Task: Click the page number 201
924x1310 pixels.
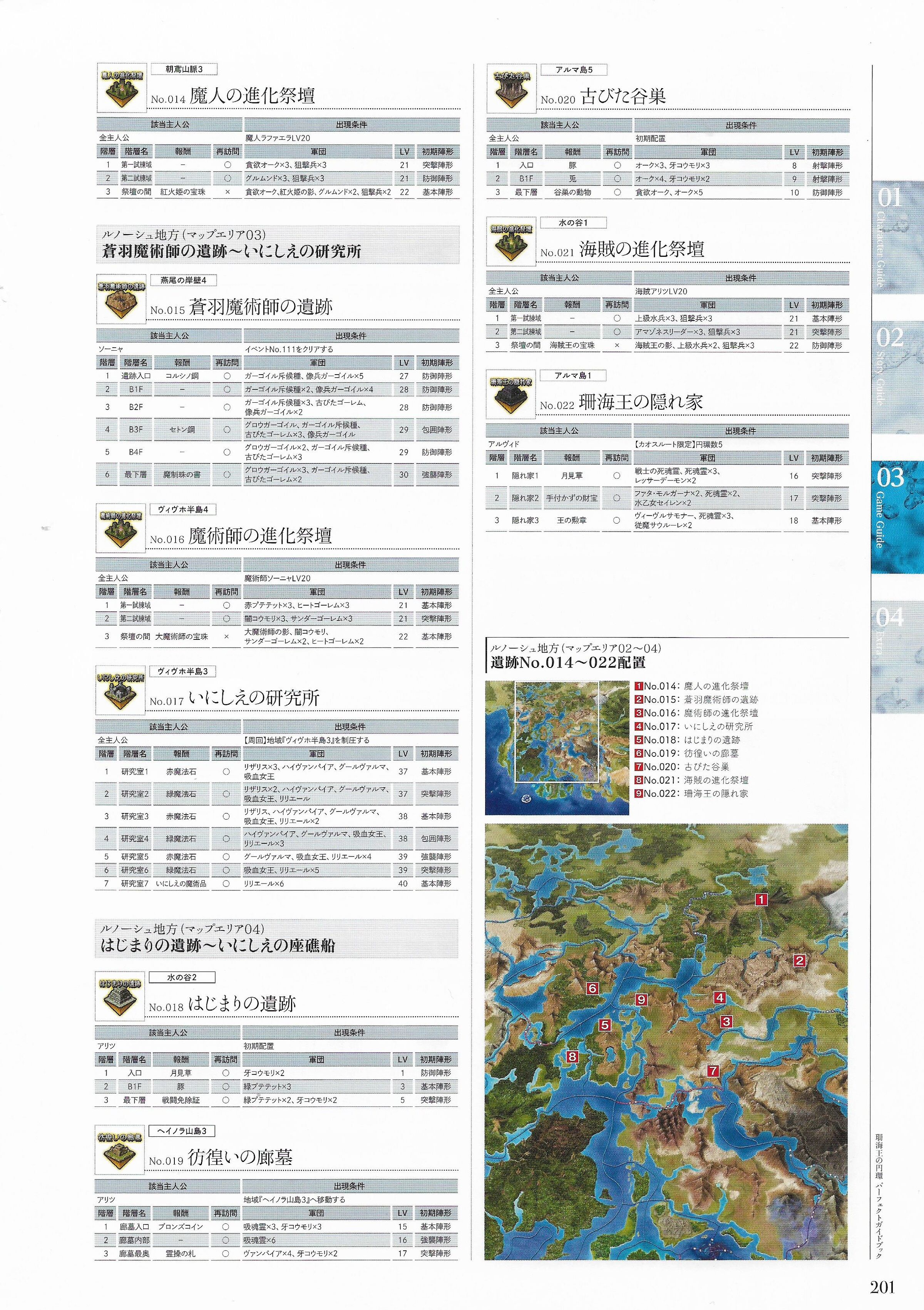Action: [x=882, y=1287]
